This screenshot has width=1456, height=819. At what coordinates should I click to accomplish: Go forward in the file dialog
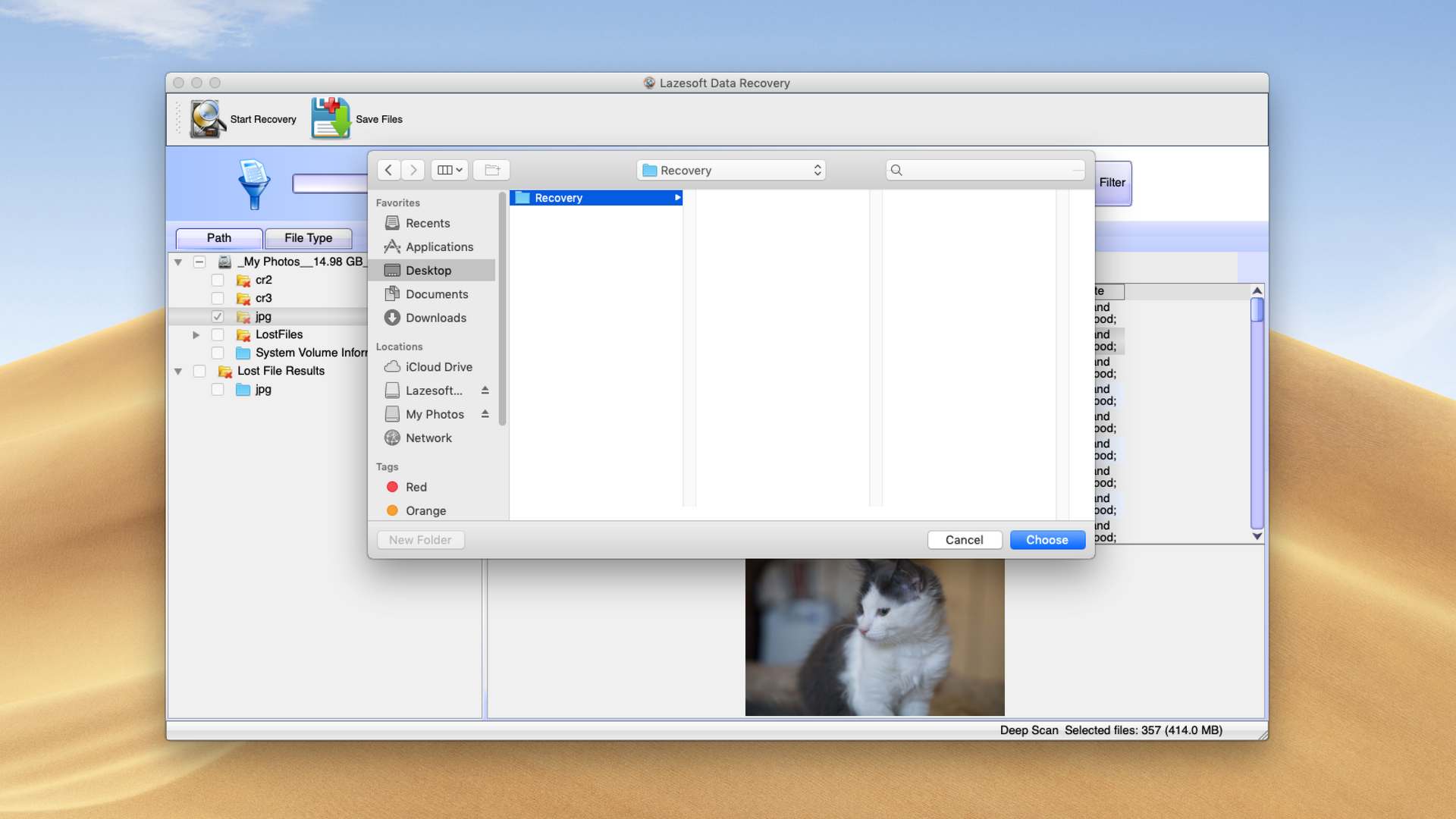(413, 170)
